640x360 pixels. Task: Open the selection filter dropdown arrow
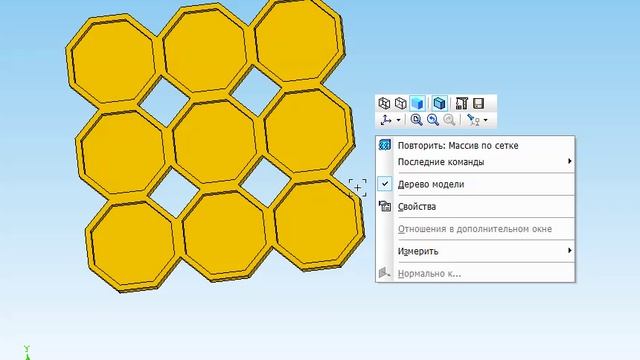tap(485, 120)
